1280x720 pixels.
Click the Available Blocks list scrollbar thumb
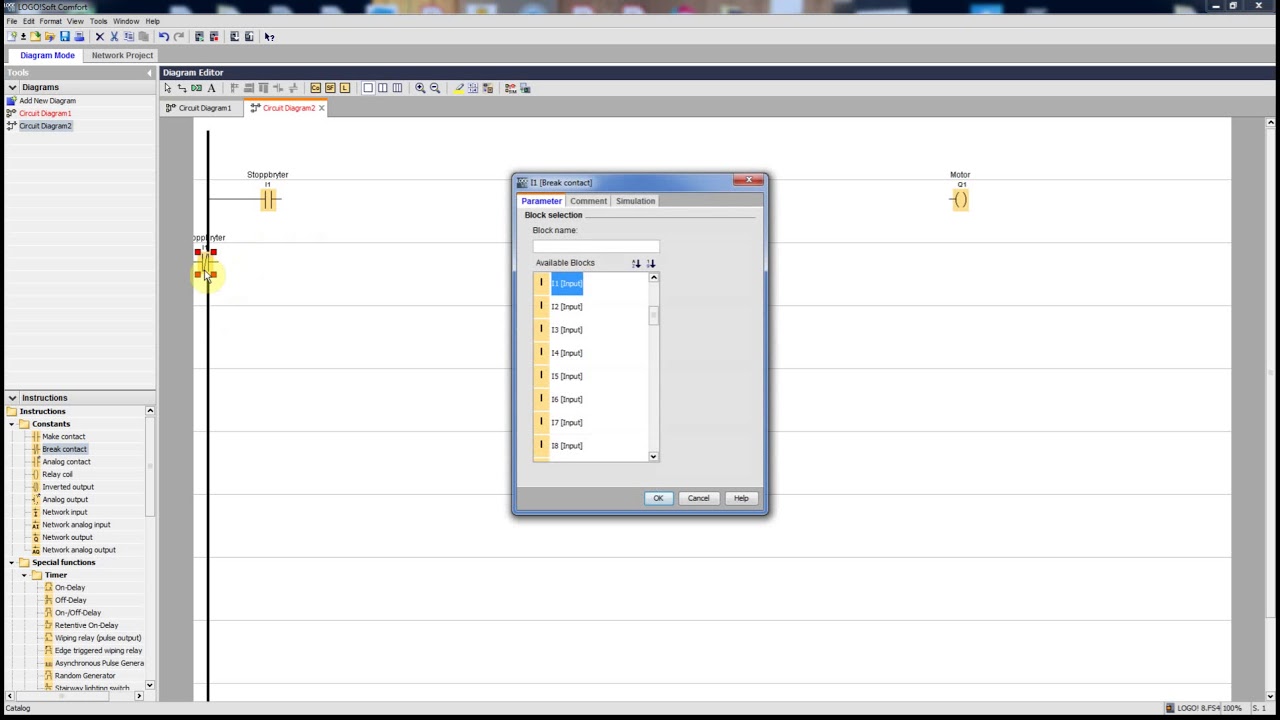(x=653, y=316)
